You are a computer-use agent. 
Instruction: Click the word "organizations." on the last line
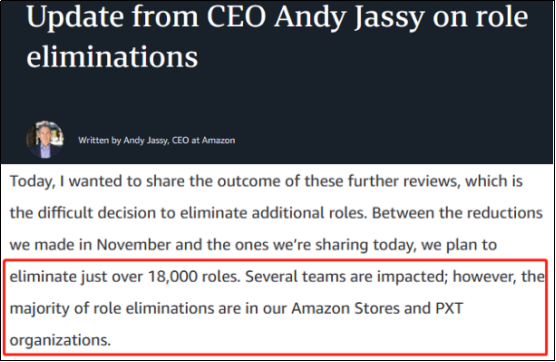click(60, 340)
